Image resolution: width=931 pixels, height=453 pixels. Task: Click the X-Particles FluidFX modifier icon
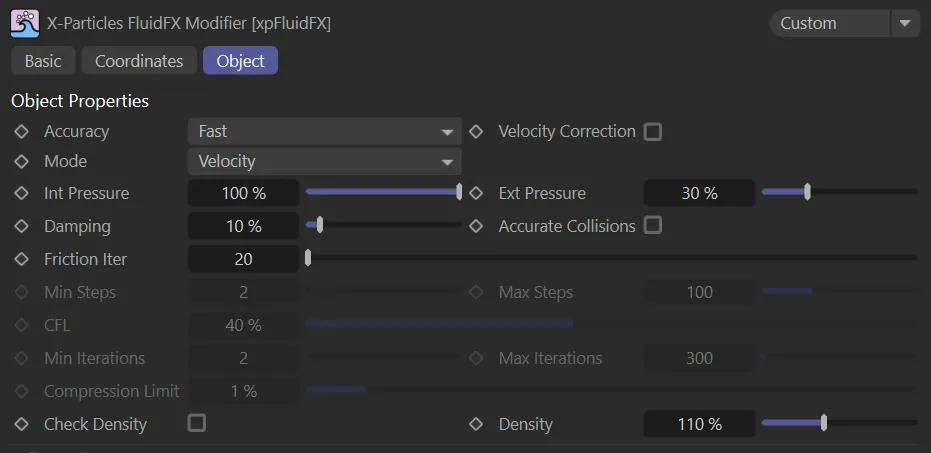(25, 22)
